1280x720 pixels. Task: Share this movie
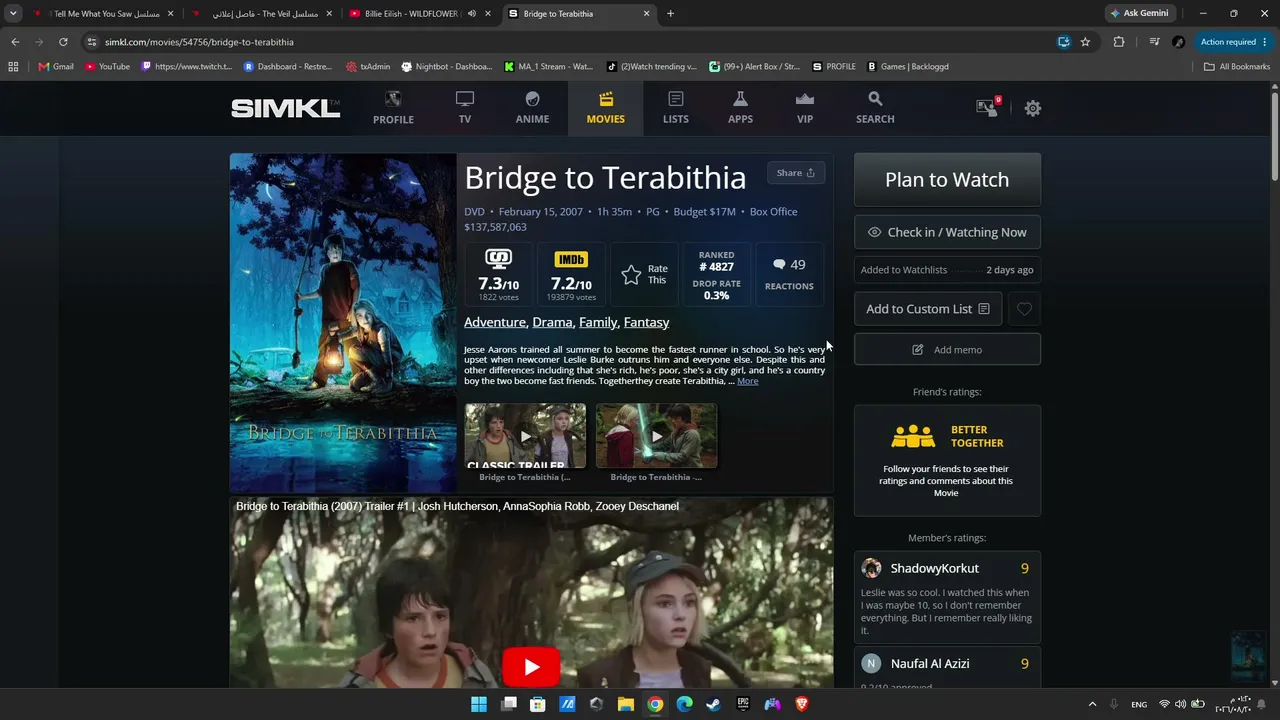[x=796, y=172]
